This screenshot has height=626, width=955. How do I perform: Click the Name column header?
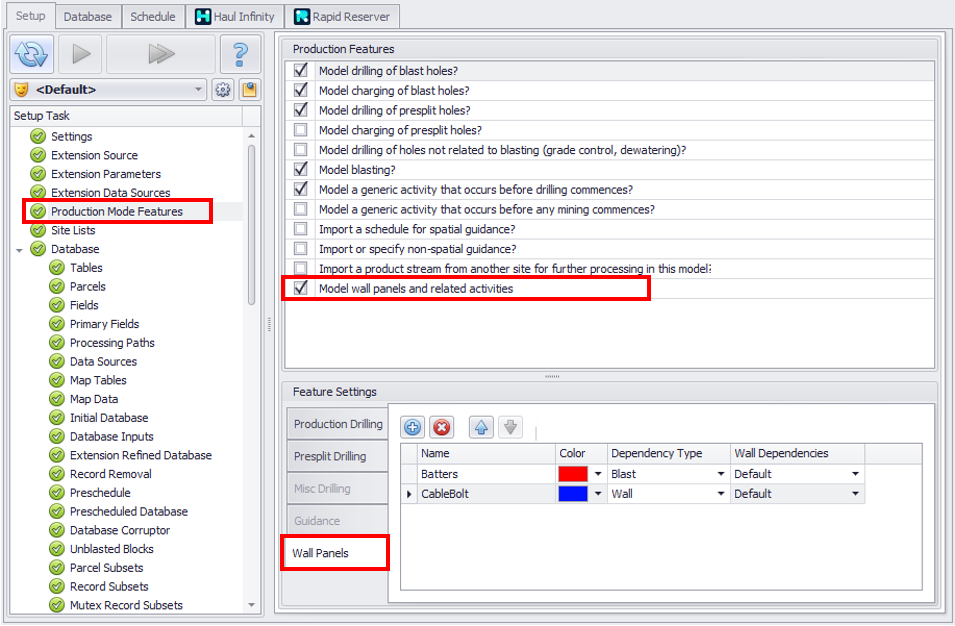(487, 454)
